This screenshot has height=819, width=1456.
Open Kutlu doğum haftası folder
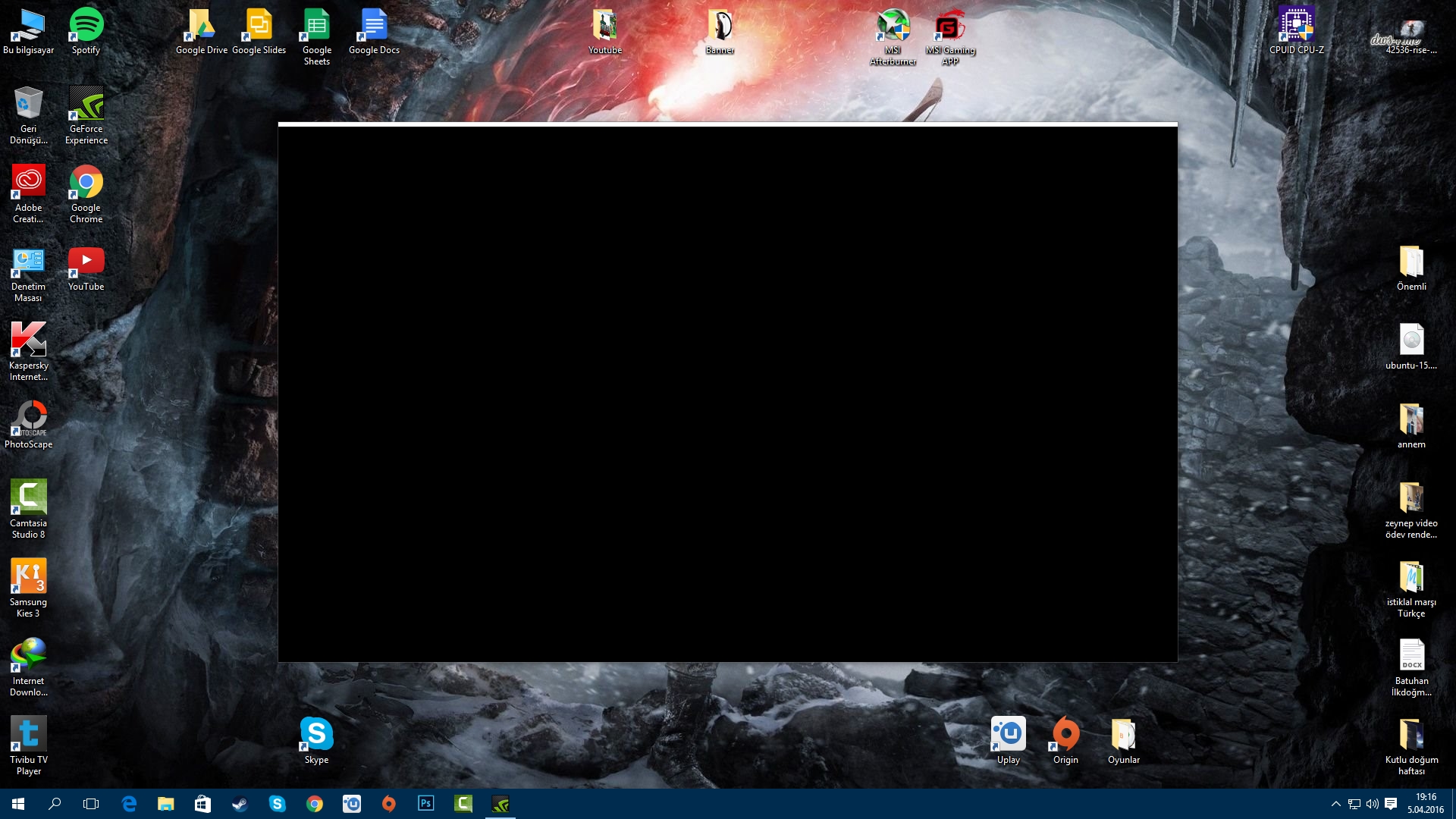point(1411,746)
